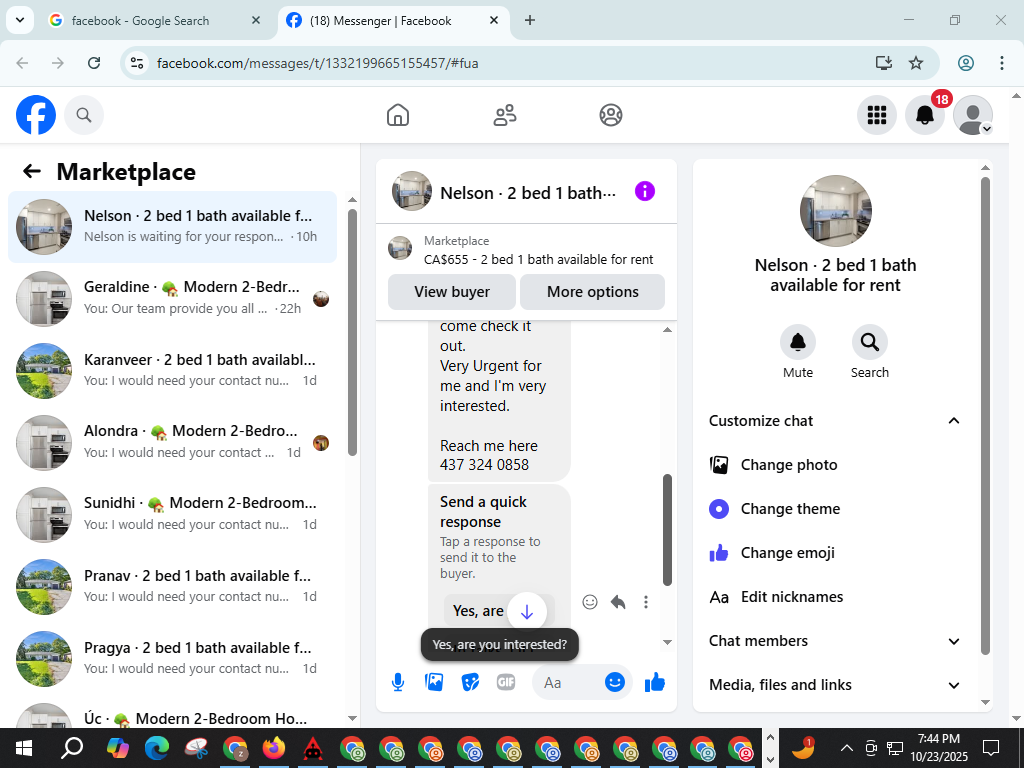Attach a file with the photo icon
The image size is (1024, 768).
(x=434, y=682)
